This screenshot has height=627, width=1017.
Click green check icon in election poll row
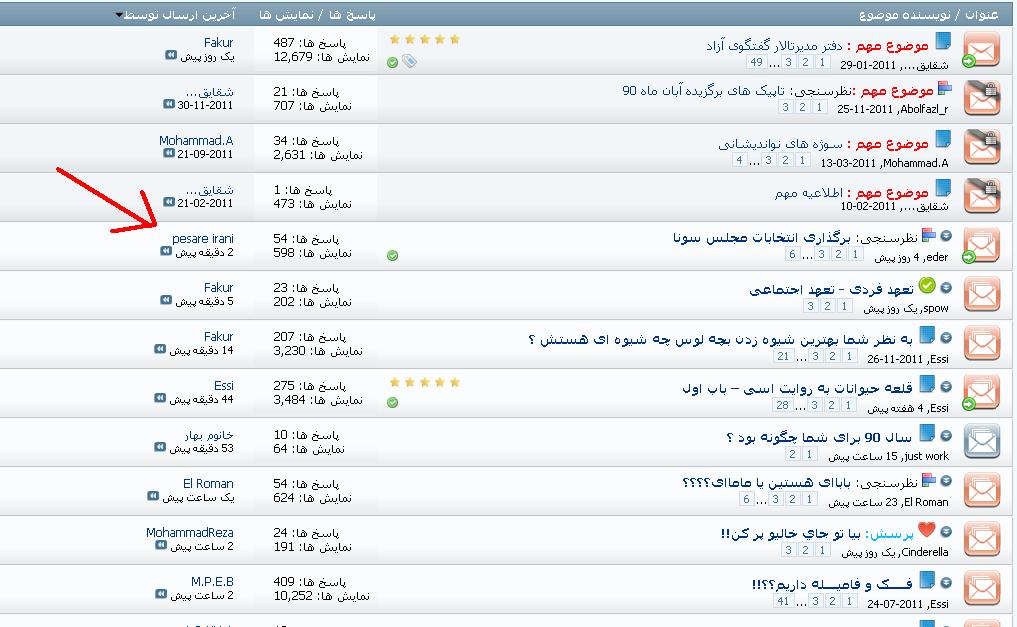(392, 255)
